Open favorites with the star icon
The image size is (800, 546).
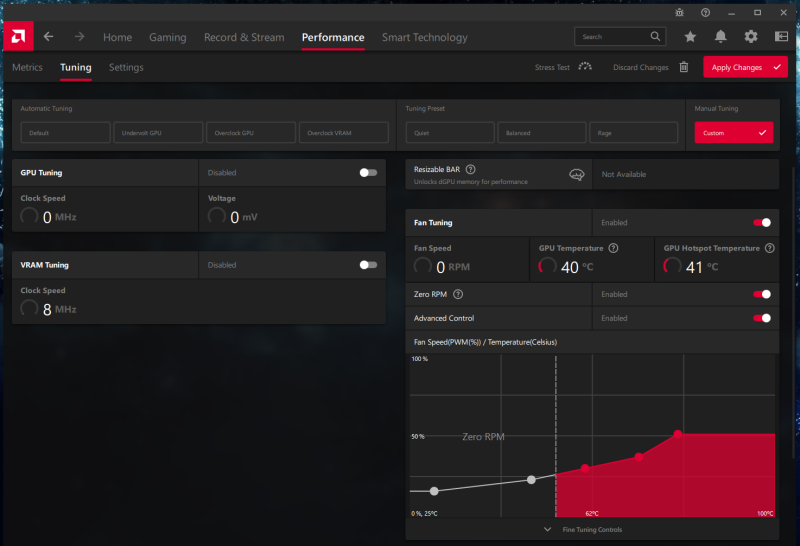pos(690,37)
